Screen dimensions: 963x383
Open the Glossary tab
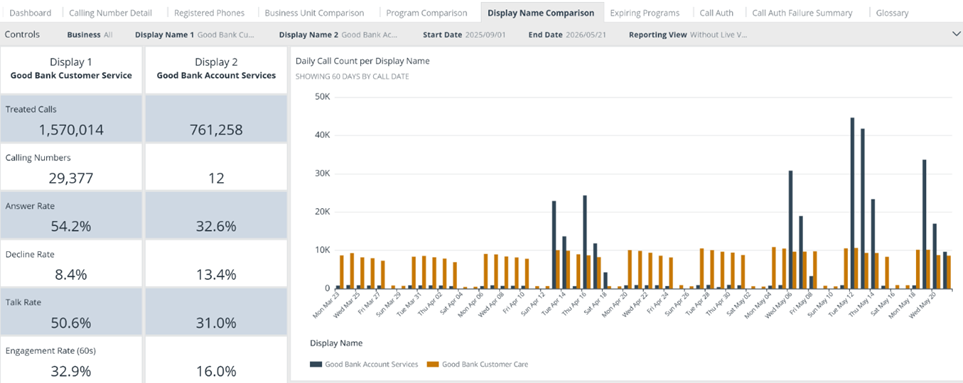[892, 12]
